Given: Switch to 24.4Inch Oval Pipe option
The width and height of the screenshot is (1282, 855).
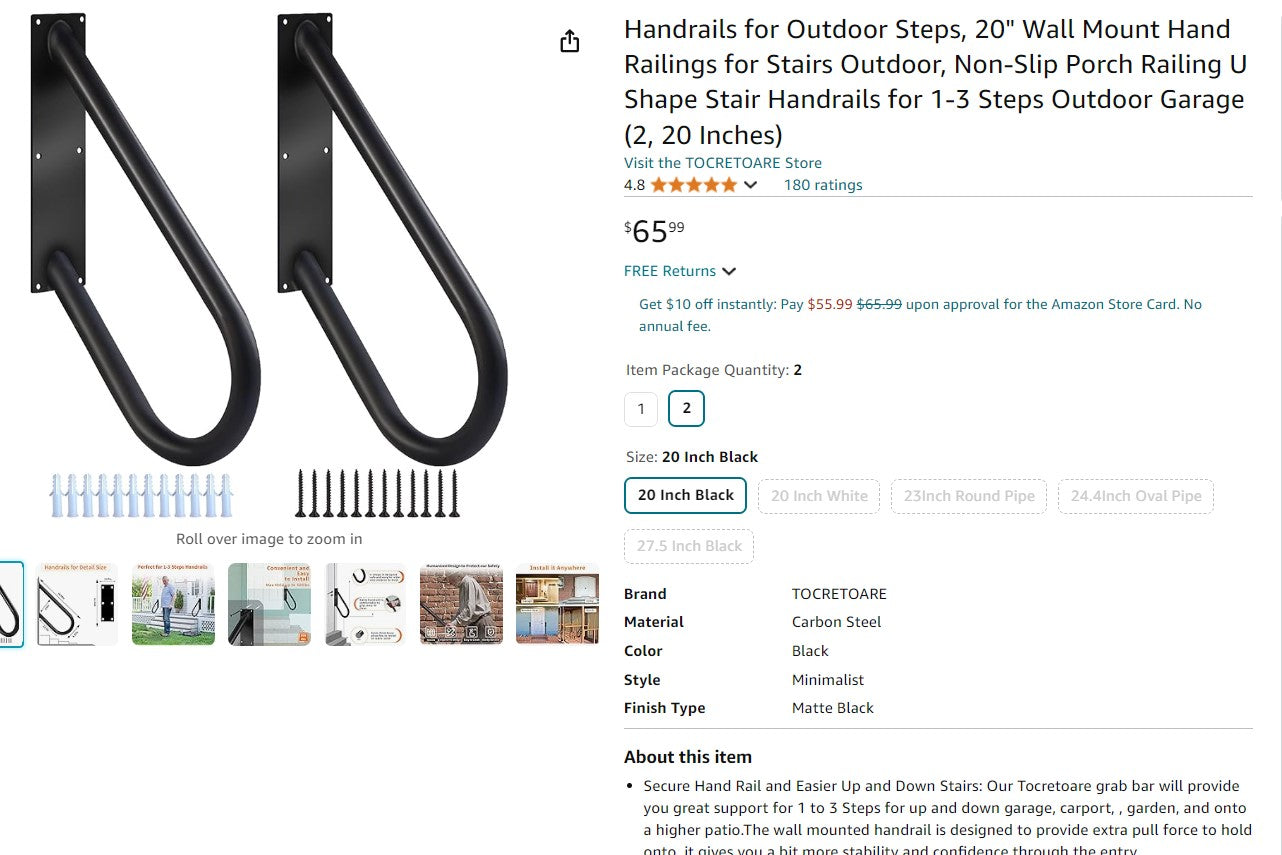Looking at the screenshot, I should (x=1136, y=496).
